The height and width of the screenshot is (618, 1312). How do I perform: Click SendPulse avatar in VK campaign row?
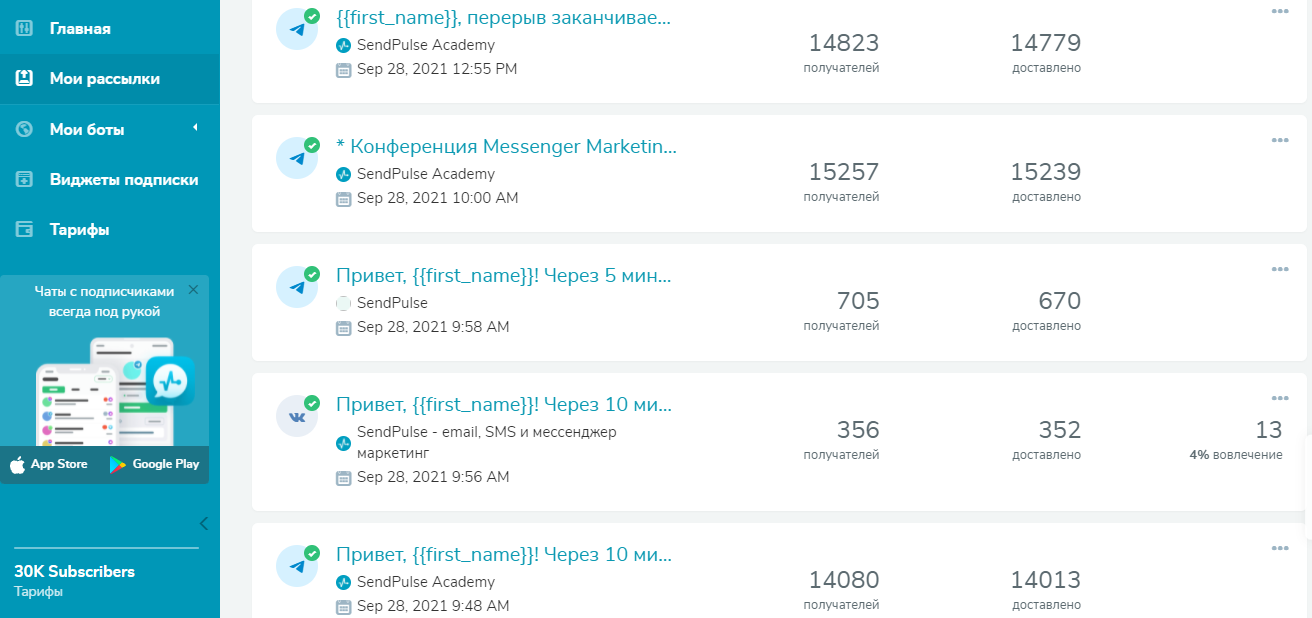click(x=344, y=443)
